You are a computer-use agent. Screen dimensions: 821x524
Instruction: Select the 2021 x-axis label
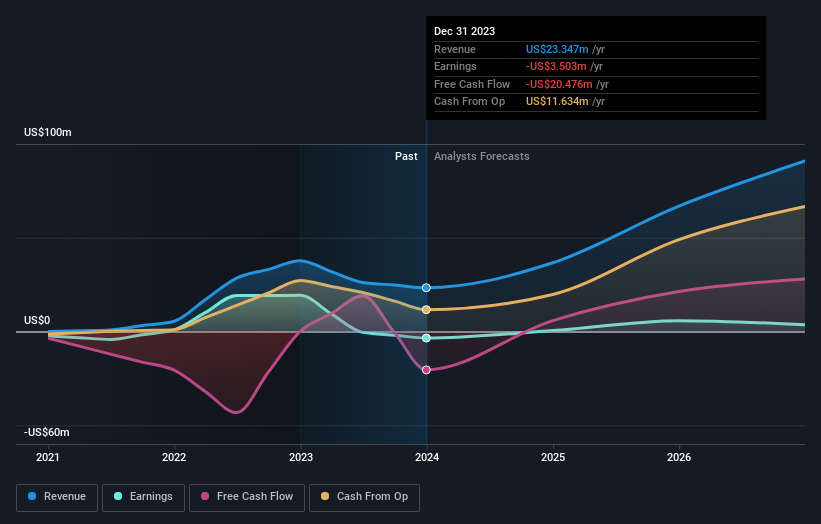48,457
